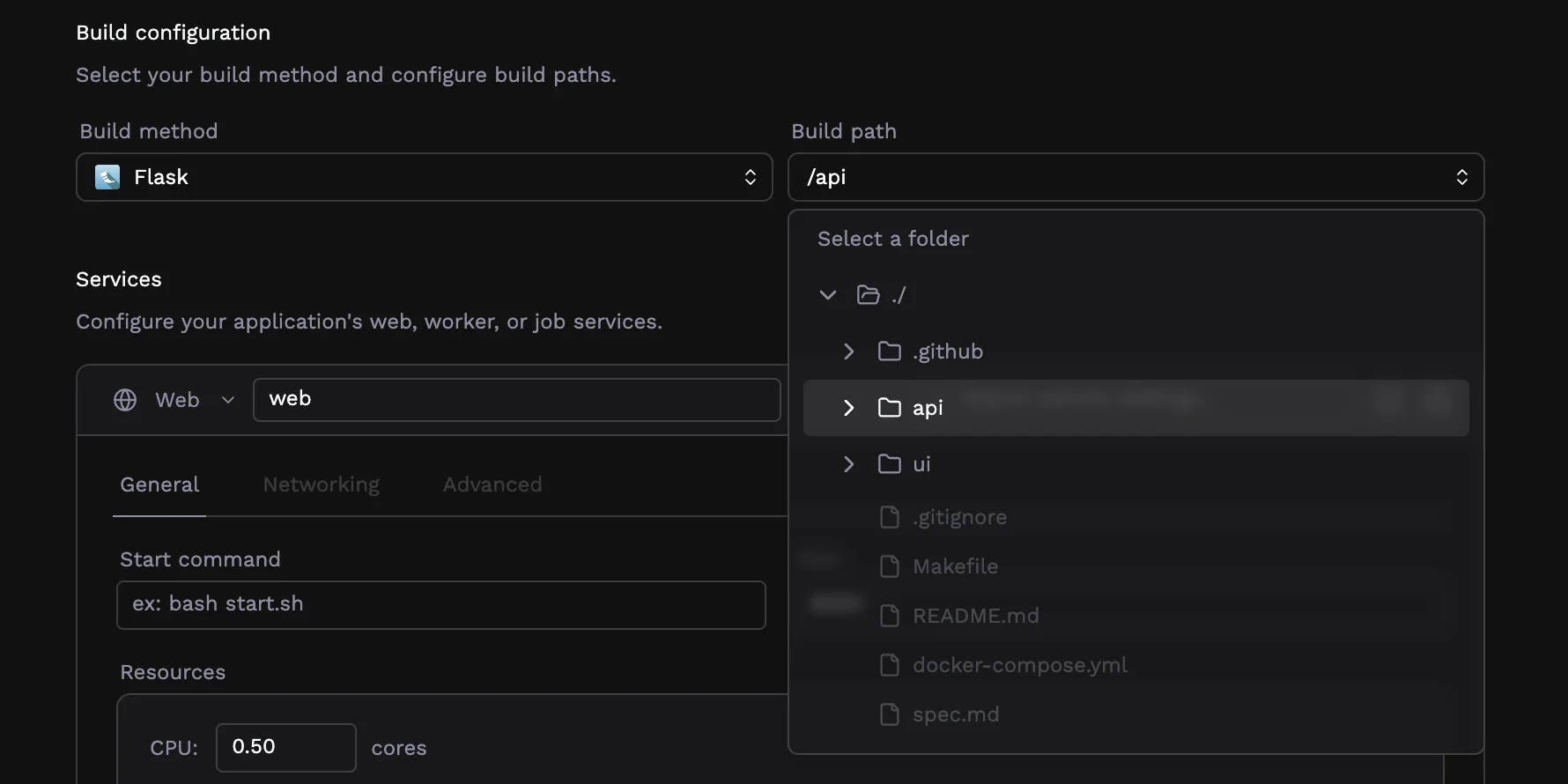Select the .github folder name
The height and width of the screenshot is (784, 1568).
[948, 351]
